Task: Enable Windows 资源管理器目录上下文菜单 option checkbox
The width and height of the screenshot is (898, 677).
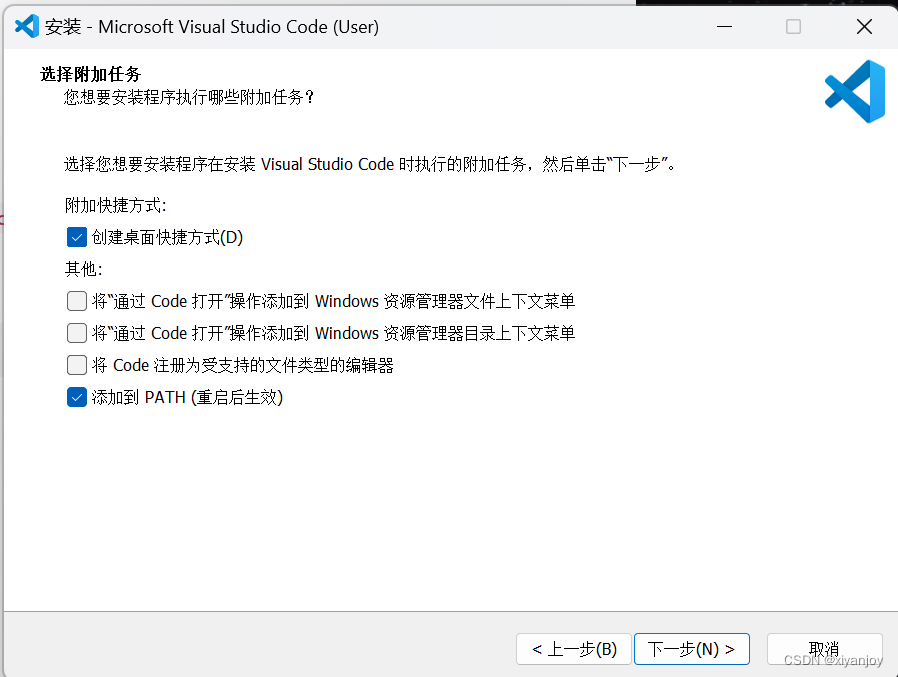Action: coord(77,333)
